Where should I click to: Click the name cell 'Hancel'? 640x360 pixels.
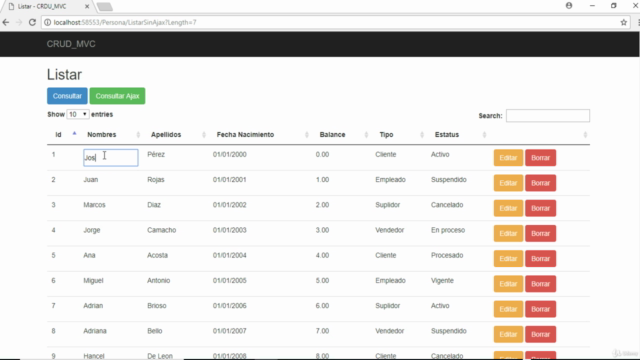(94, 356)
